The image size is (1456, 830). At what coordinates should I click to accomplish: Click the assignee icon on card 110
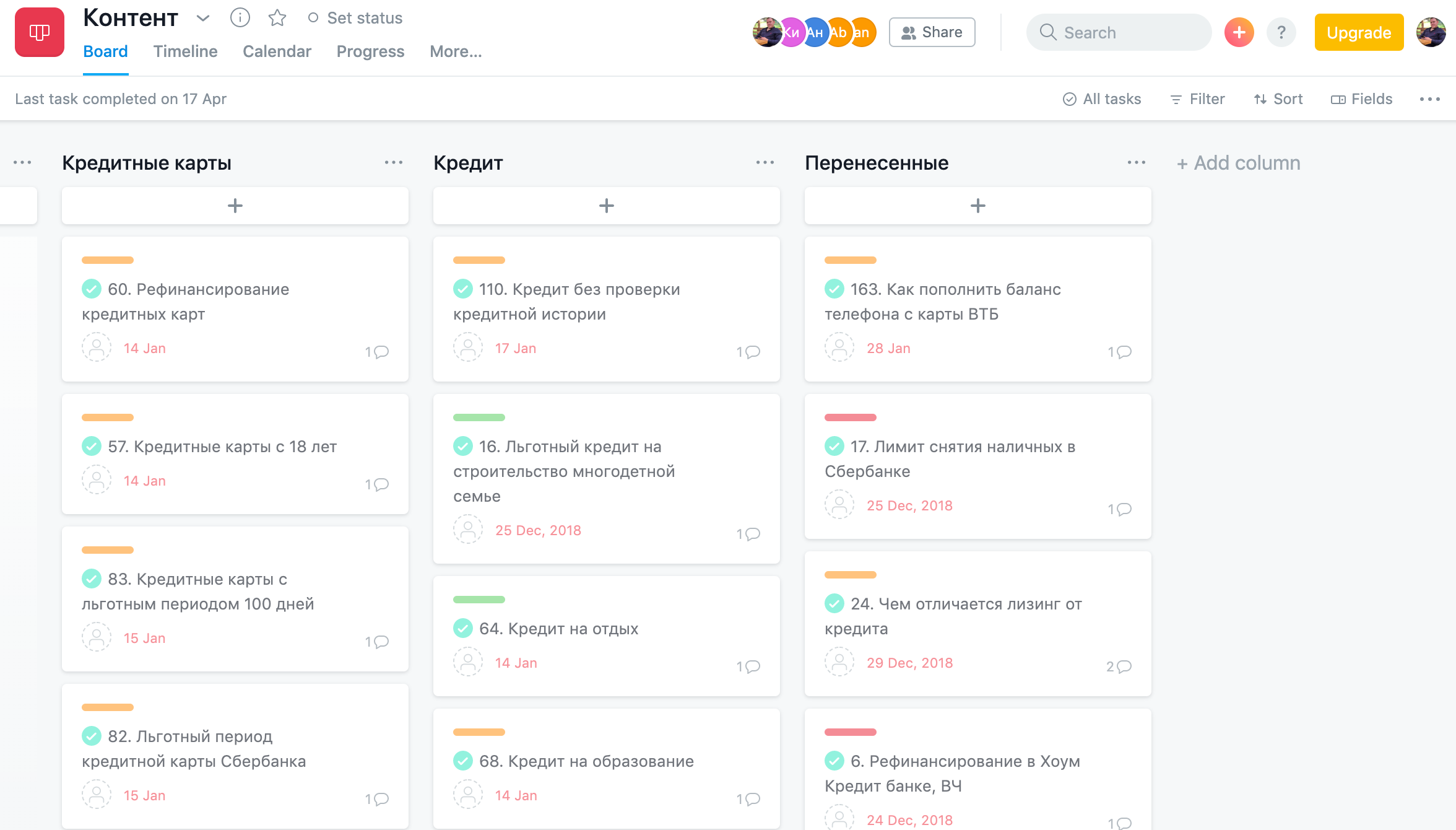coord(468,347)
